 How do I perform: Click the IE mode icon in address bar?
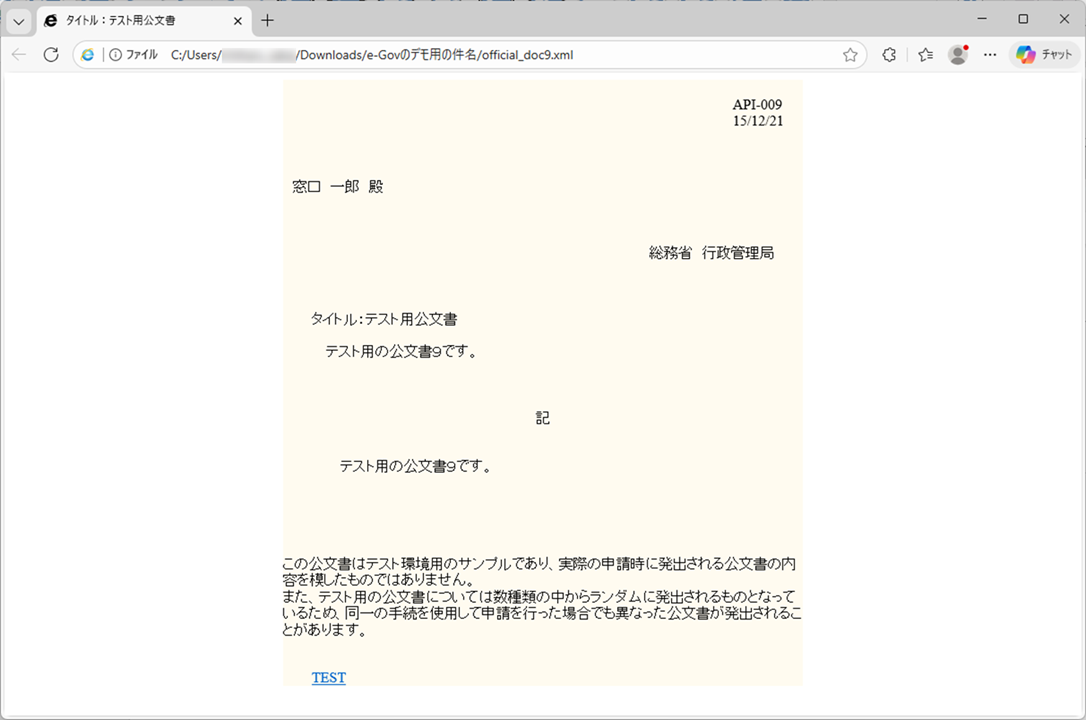click(x=88, y=55)
